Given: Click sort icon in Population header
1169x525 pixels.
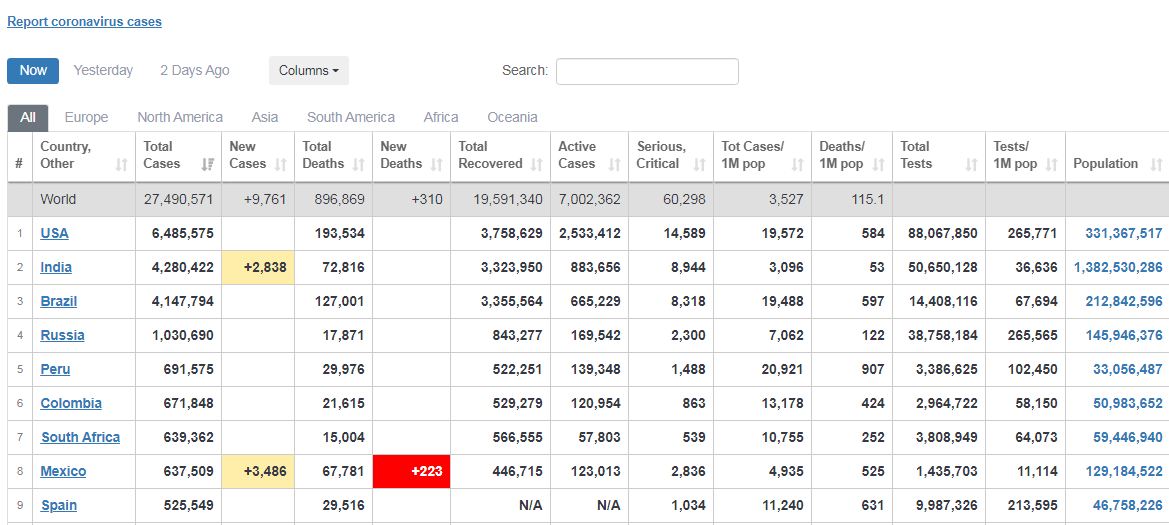Looking at the screenshot, I should [1157, 165].
